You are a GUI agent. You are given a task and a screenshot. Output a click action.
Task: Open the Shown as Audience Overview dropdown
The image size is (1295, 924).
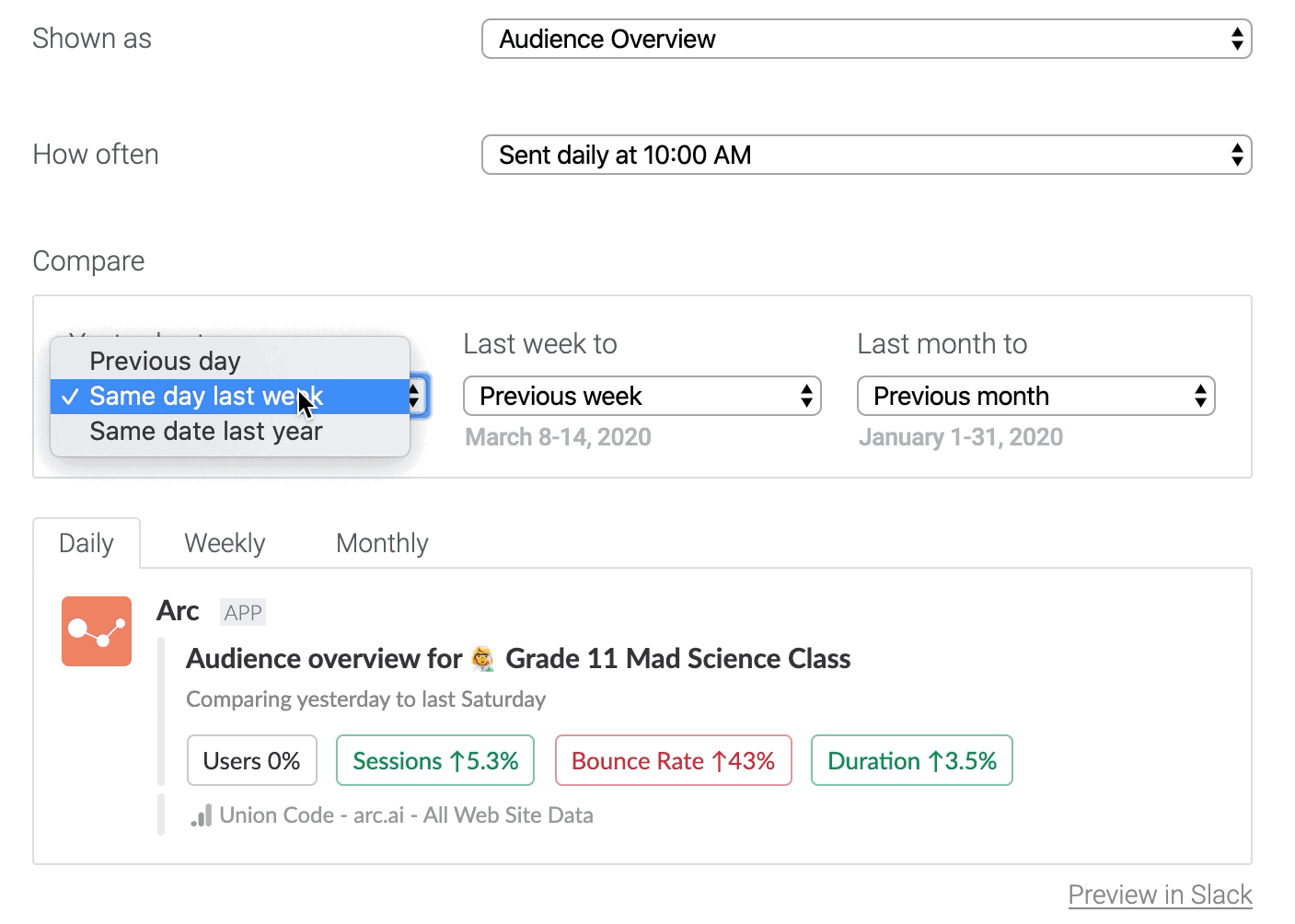click(865, 39)
